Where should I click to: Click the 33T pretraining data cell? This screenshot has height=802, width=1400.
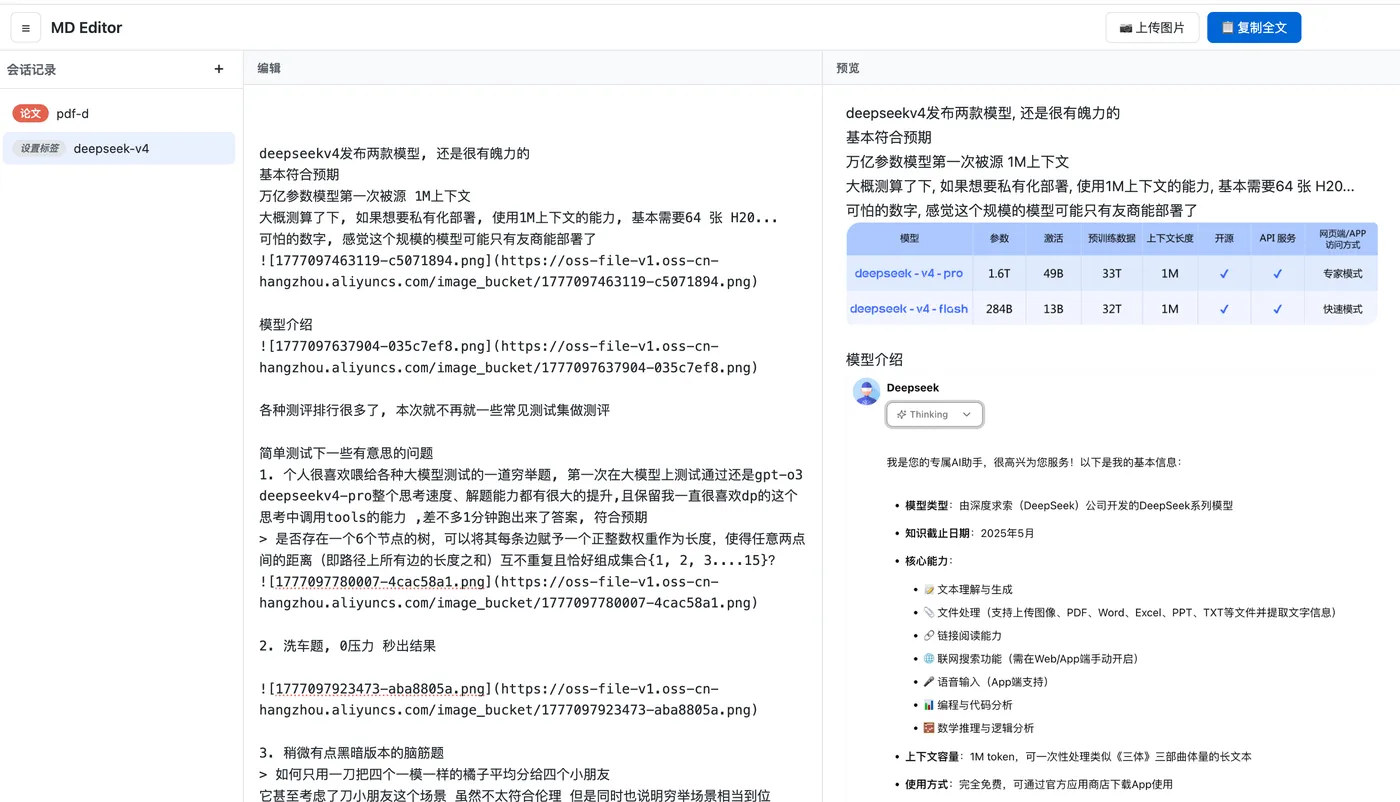tap(1112, 273)
